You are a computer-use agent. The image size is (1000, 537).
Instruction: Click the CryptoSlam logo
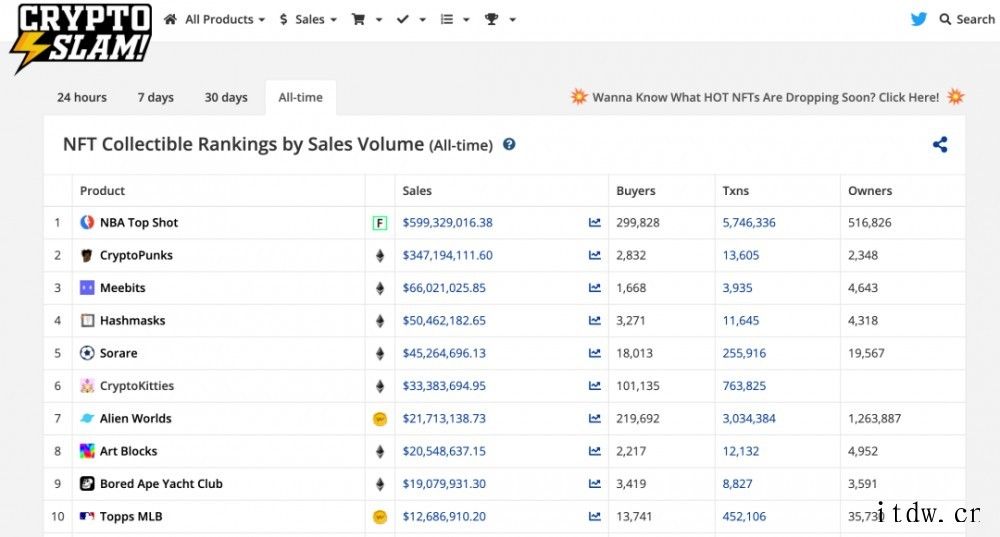coord(81,38)
